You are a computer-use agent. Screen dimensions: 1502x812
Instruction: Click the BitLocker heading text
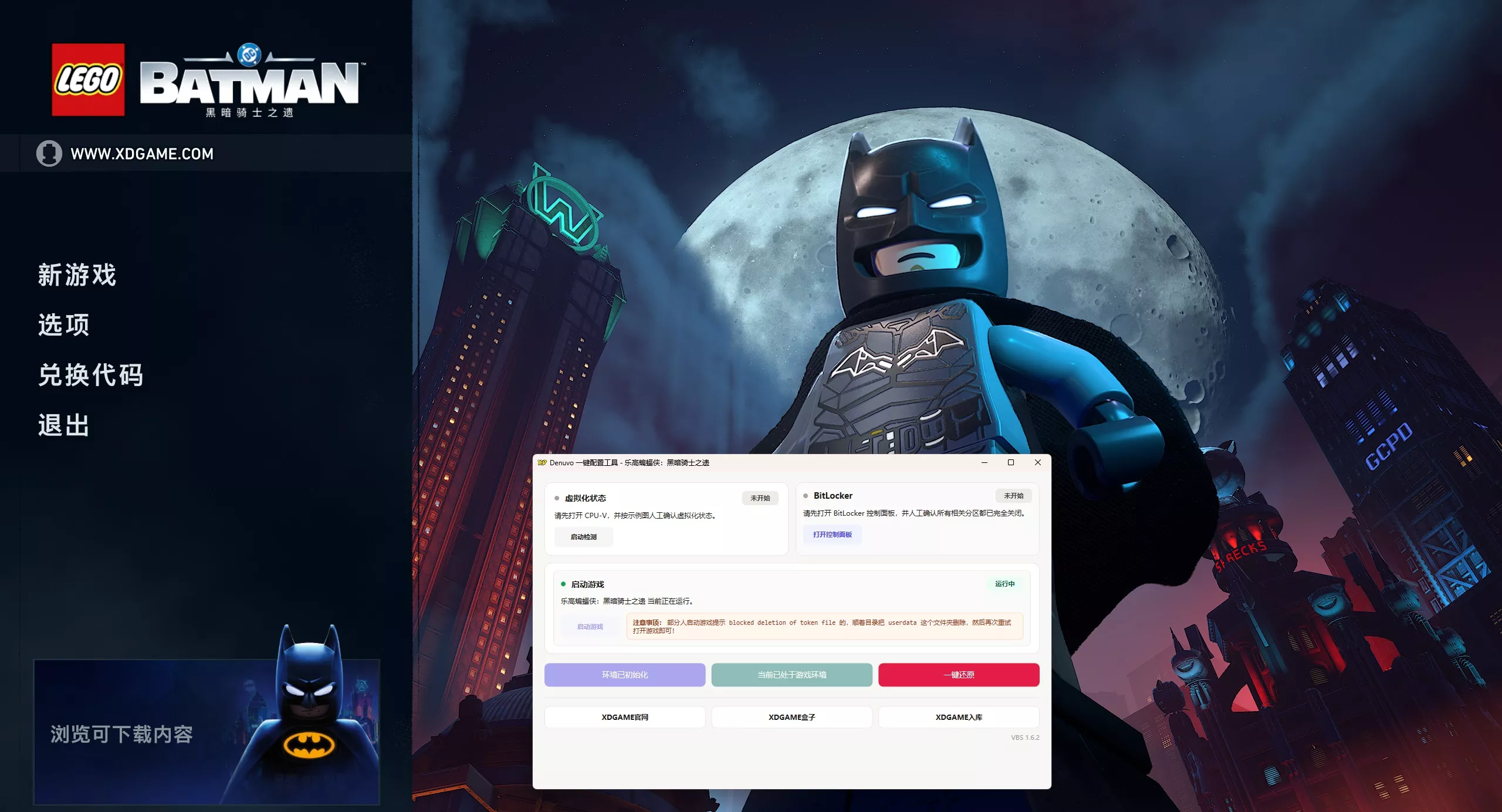pyautogui.click(x=833, y=496)
